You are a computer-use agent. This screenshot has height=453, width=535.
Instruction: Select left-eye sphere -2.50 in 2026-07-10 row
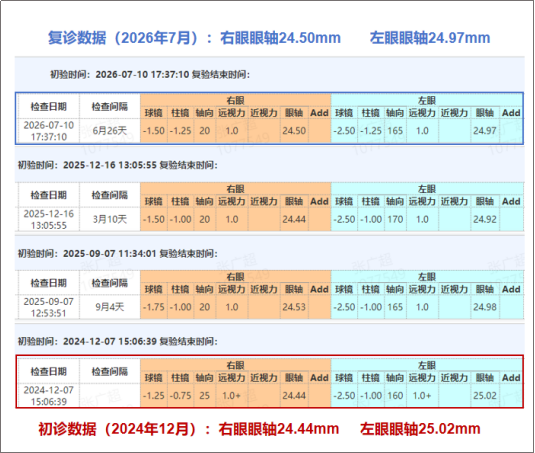pos(344,131)
